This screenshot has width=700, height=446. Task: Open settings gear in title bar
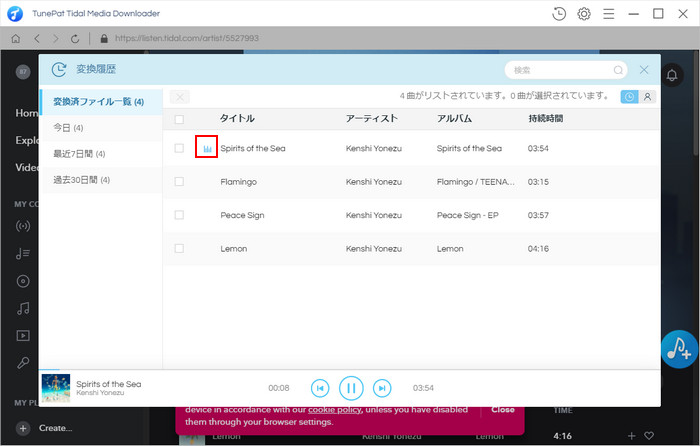584,14
